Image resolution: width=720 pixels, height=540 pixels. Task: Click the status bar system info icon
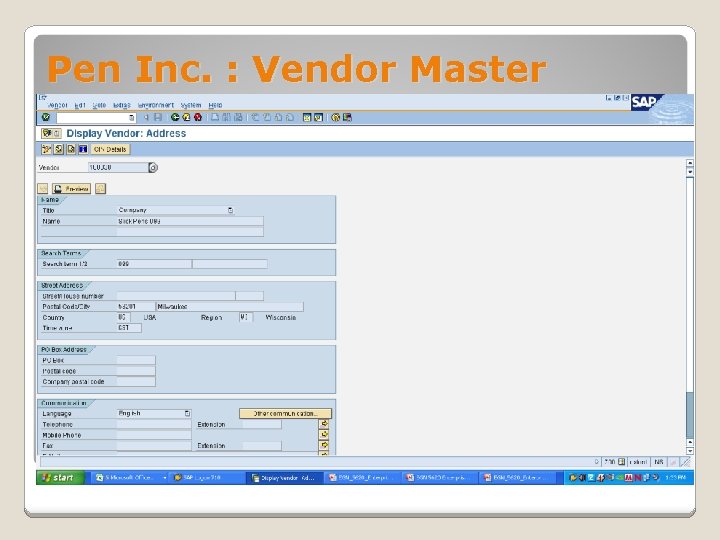(x=621, y=462)
